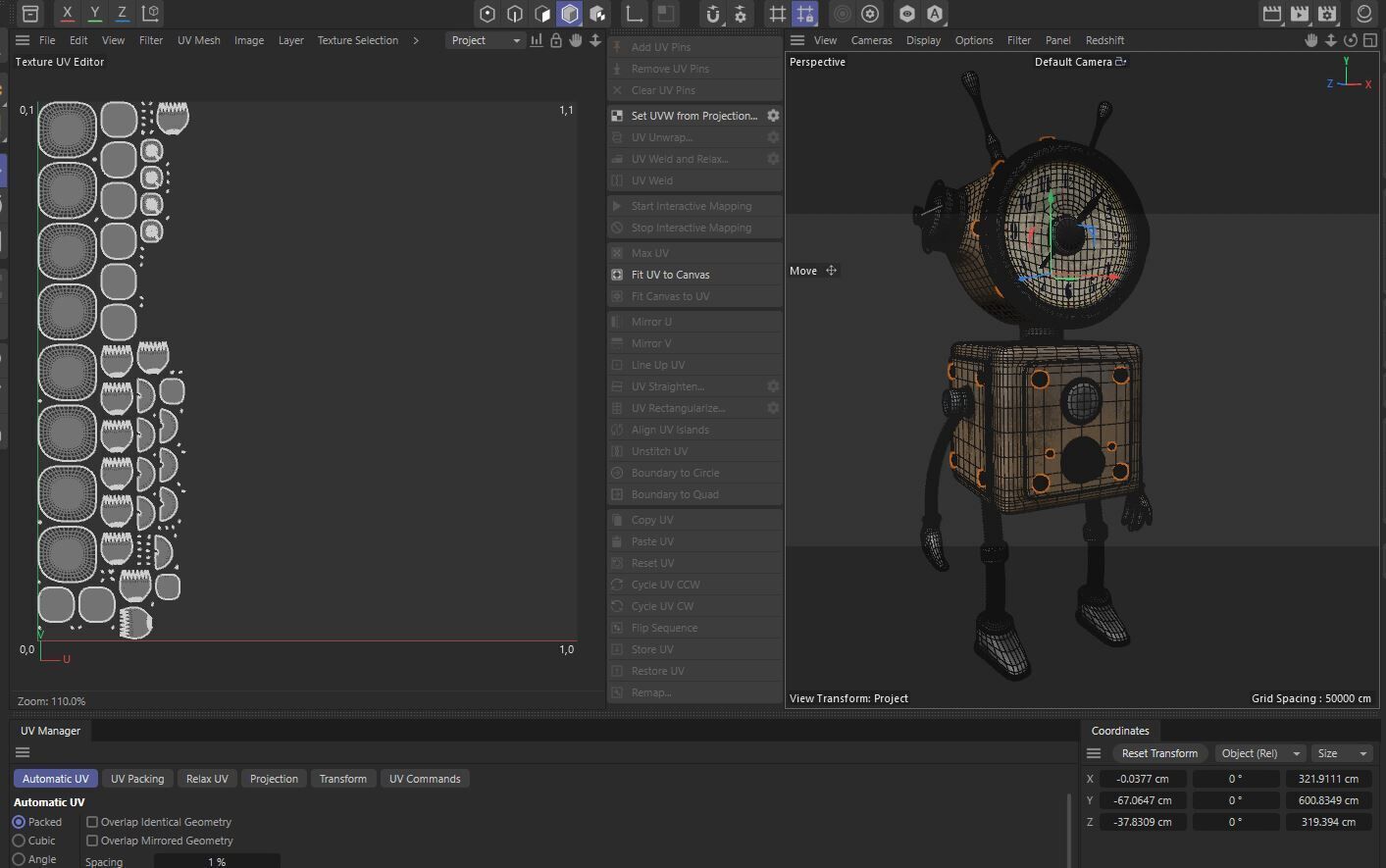Viewport: 1386px width, 868px height.
Task: Open the Coordinates panel hamburger menu
Action: pos(1094,753)
